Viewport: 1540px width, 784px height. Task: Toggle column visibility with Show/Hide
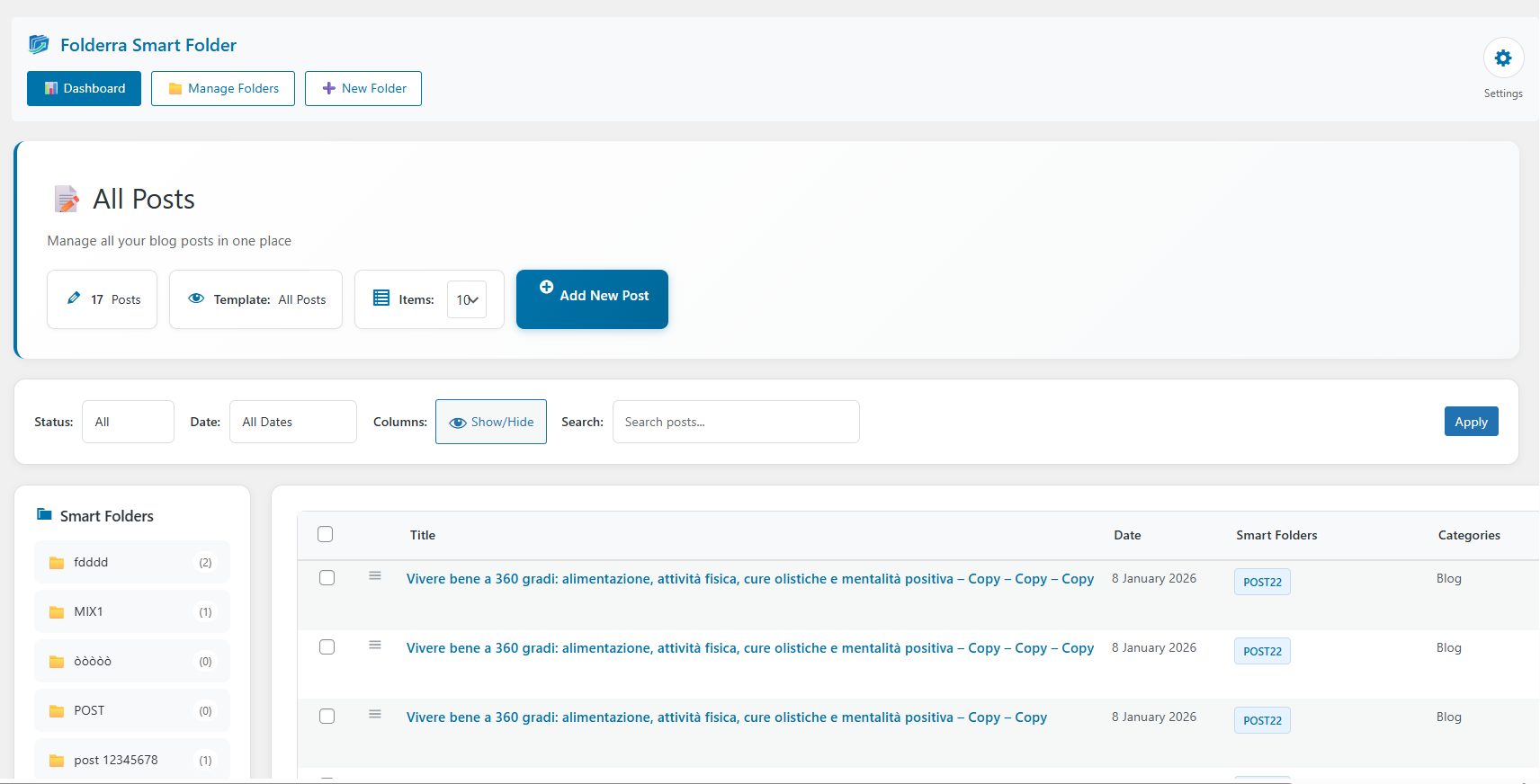(x=491, y=422)
